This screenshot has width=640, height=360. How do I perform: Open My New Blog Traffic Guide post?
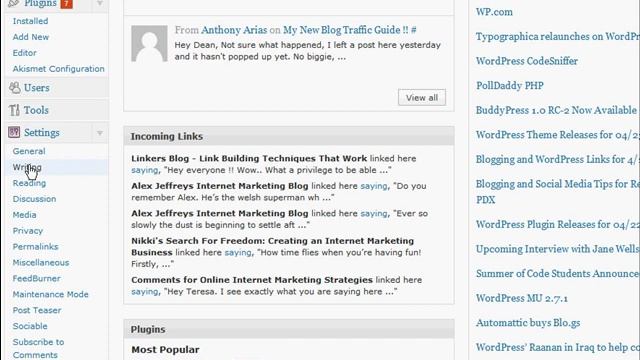click(x=346, y=30)
